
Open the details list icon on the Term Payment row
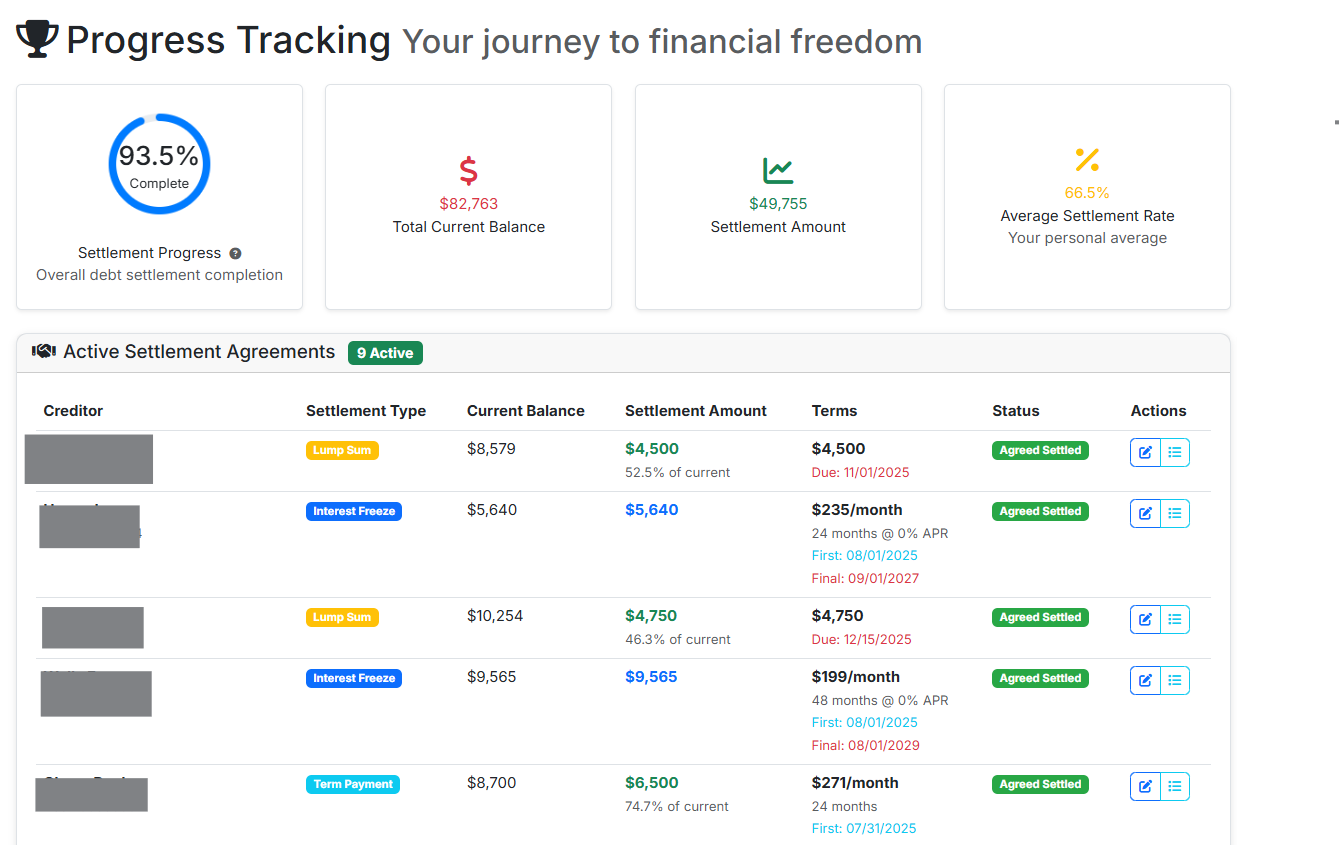(1175, 786)
